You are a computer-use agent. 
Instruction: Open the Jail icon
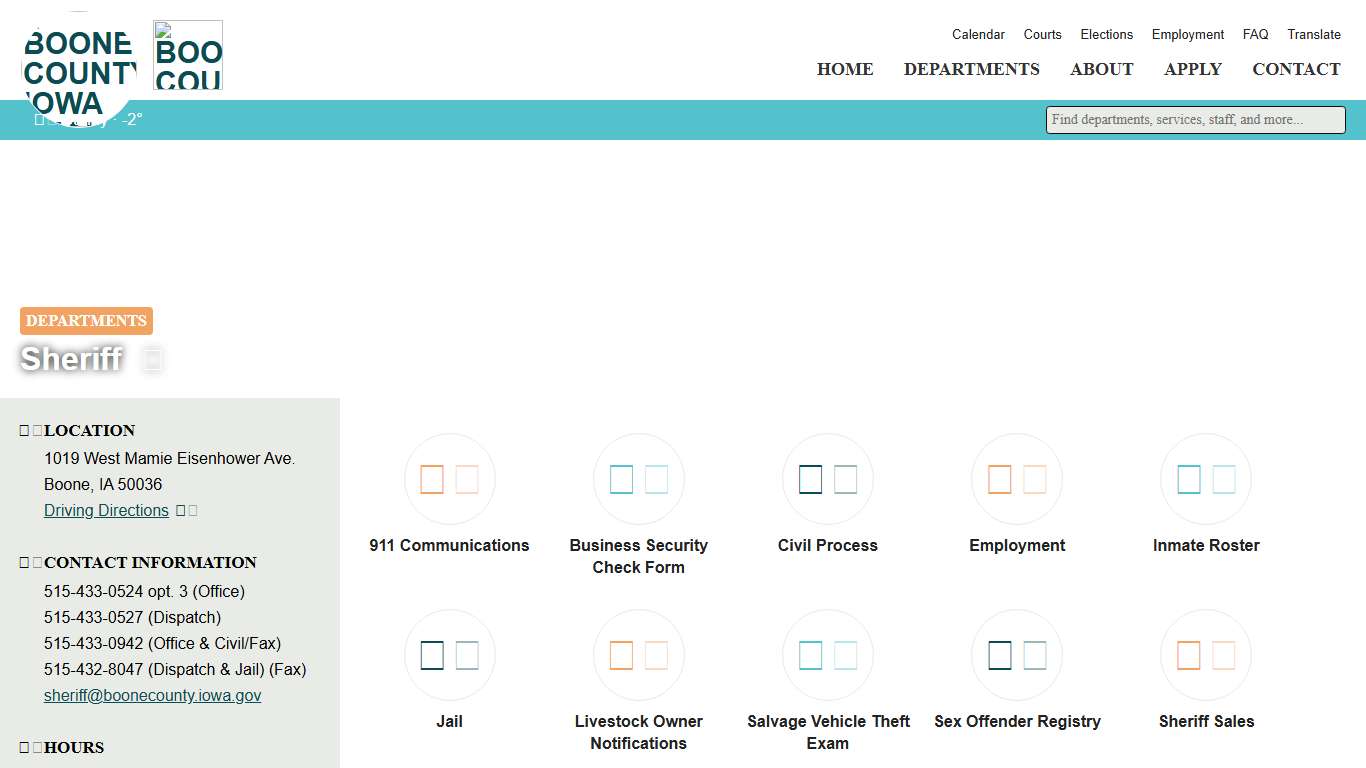pyautogui.click(x=449, y=656)
